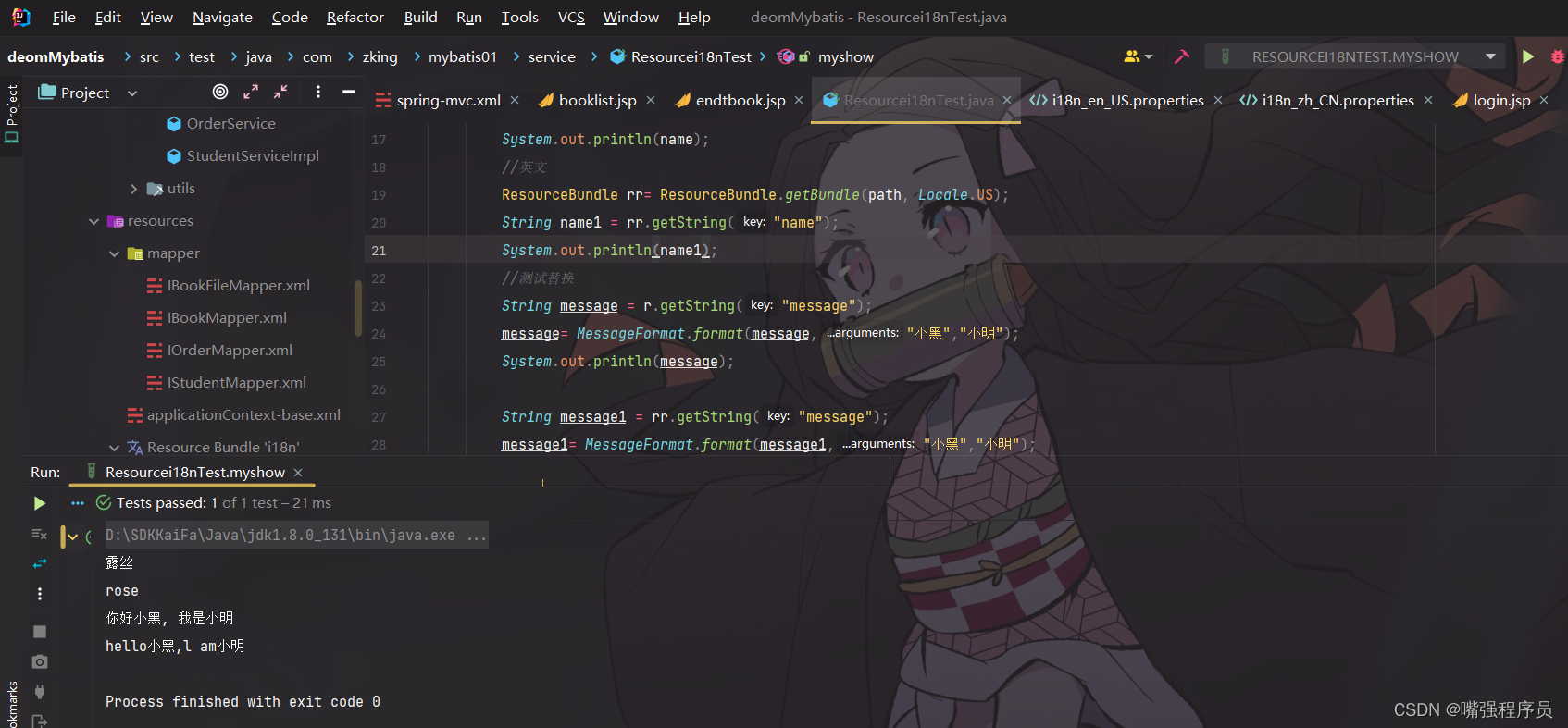1568x728 pixels.
Task: Click the camera icon in Run panel
Action: click(x=40, y=661)
